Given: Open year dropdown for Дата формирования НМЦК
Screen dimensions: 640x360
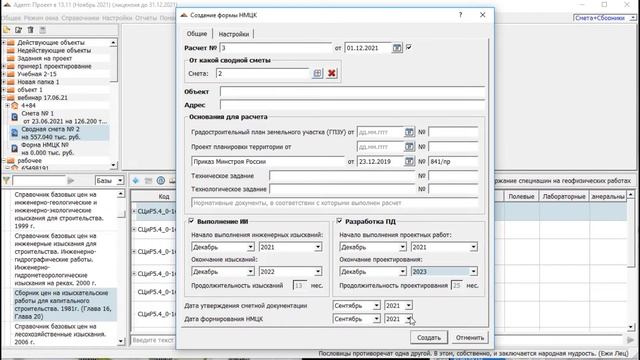Looking at the screenshot, I should [x=409, y=319].
